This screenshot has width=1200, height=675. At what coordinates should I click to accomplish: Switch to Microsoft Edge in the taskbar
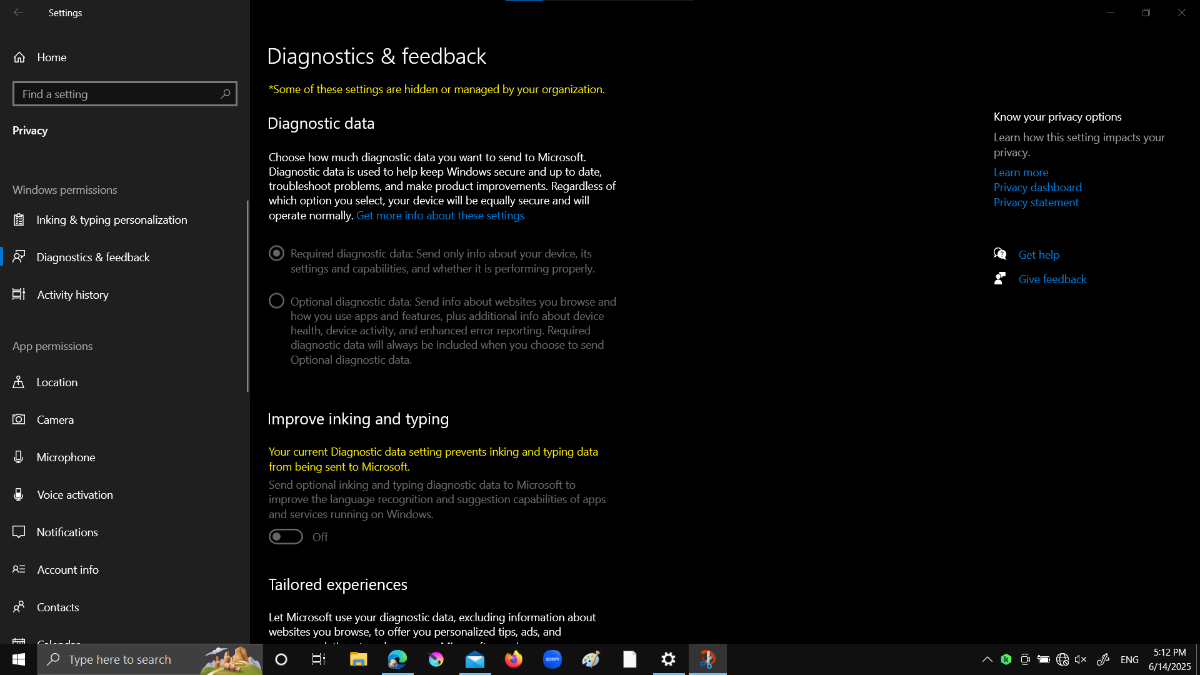click(x=397, y=660)
